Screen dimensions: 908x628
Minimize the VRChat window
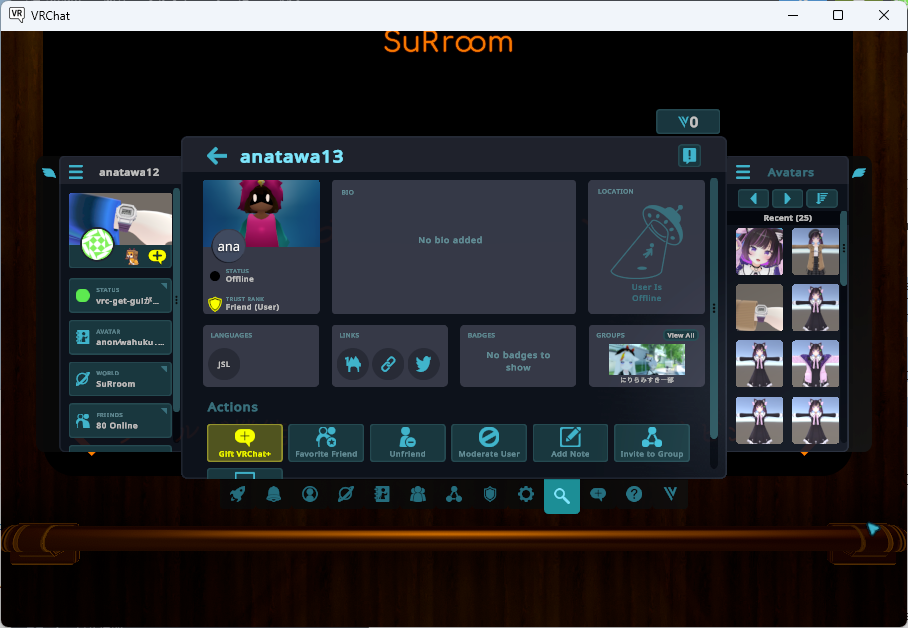pos(793,15)
